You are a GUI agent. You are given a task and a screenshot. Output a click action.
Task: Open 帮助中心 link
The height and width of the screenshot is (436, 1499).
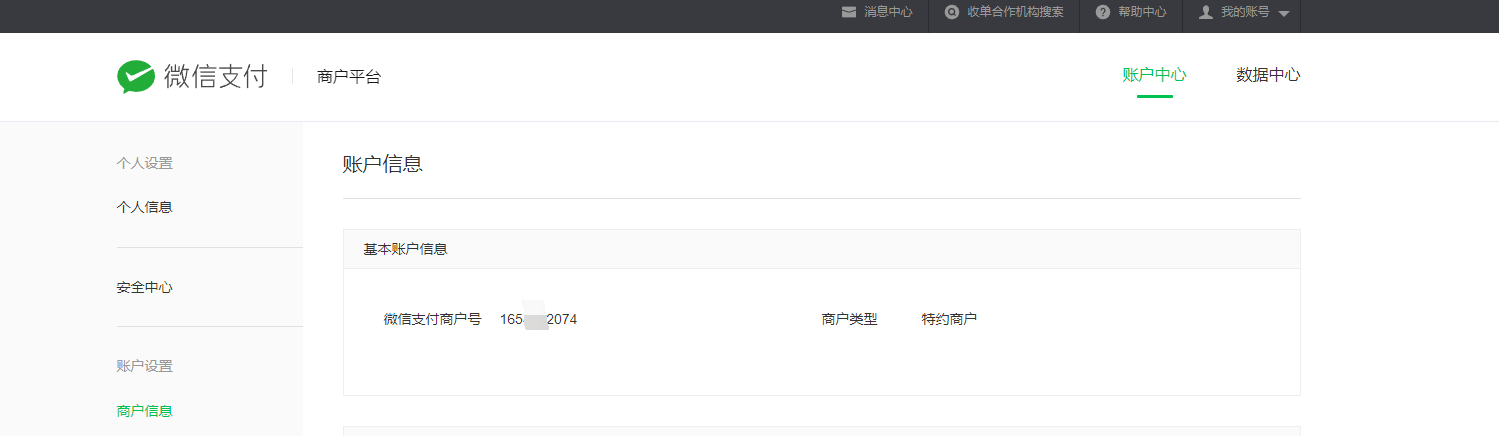(1142, 12)
